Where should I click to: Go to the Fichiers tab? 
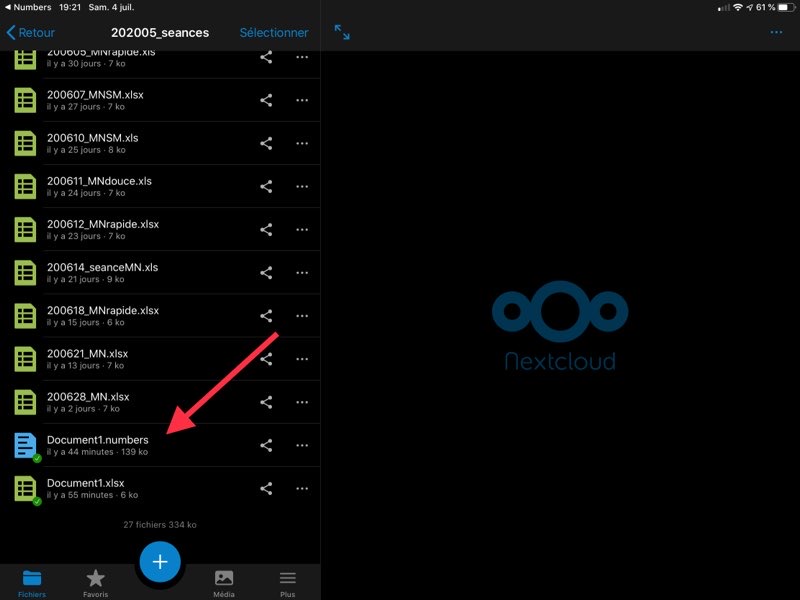pos(32,582)
